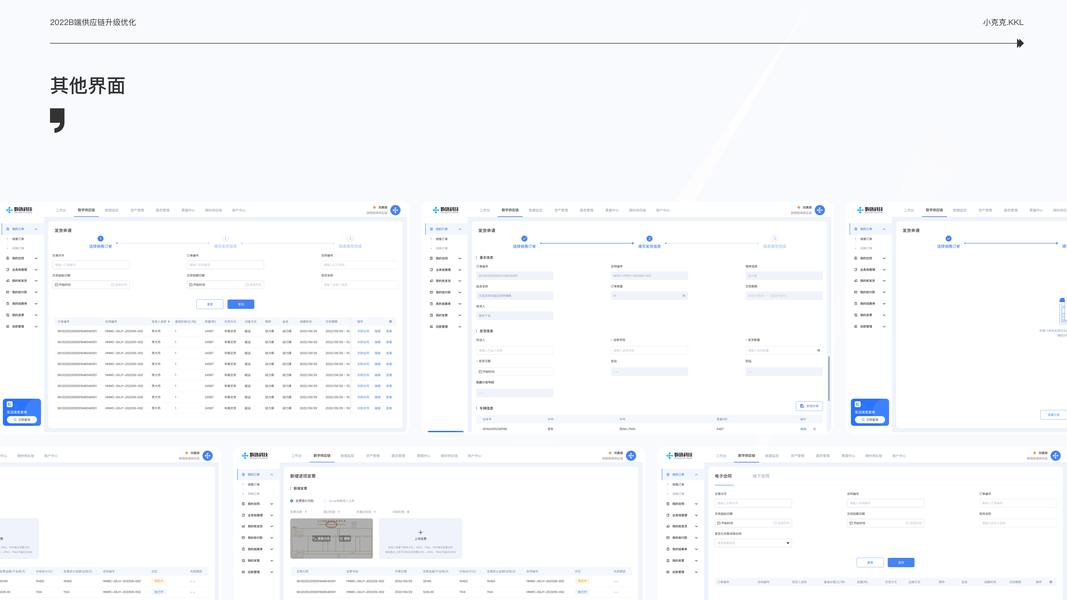Collapse 我的订单 group in the first 发货申请 window
The image size is (1067, 600).
click(x=36, y=229)
